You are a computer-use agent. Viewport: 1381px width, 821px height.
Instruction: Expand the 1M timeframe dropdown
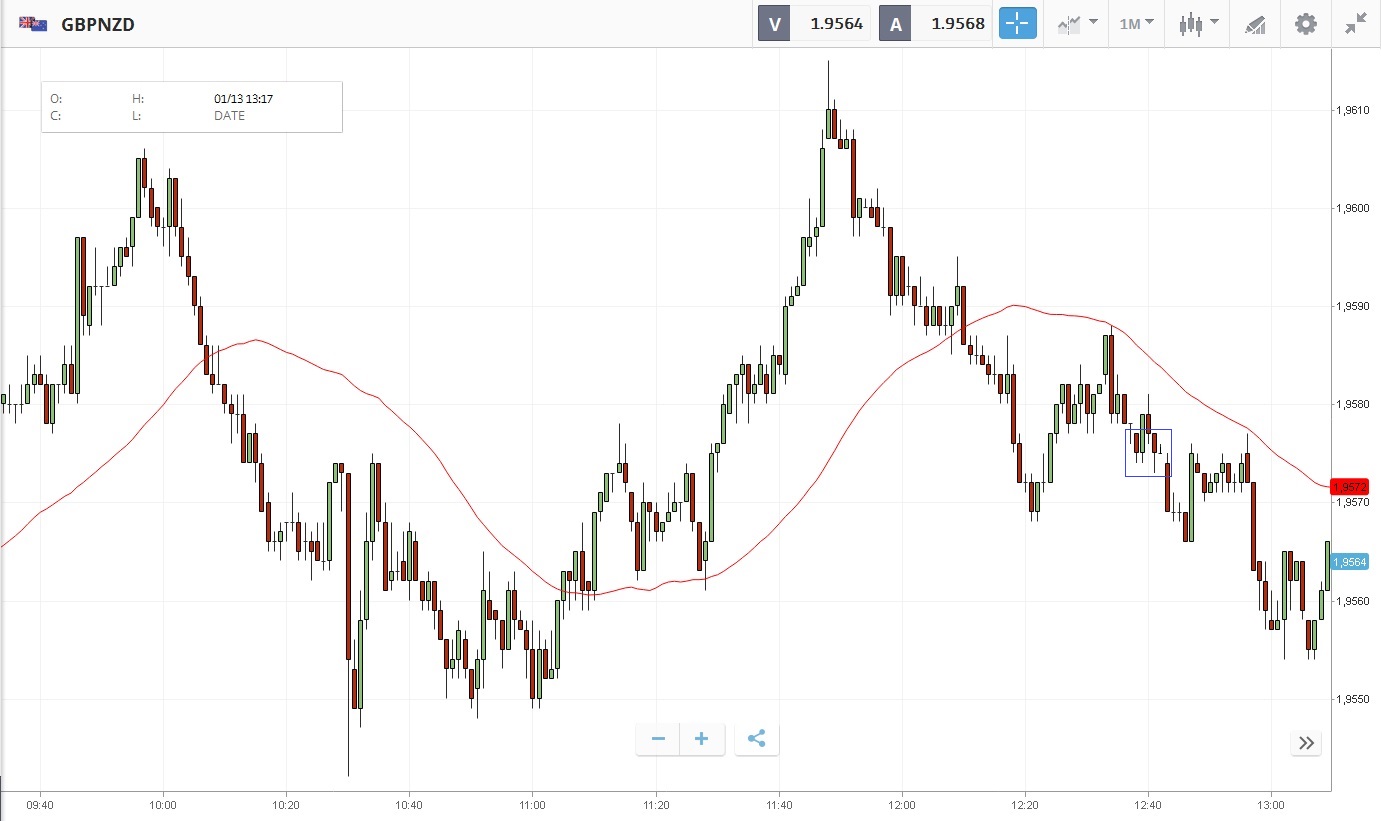[1136, 24]
